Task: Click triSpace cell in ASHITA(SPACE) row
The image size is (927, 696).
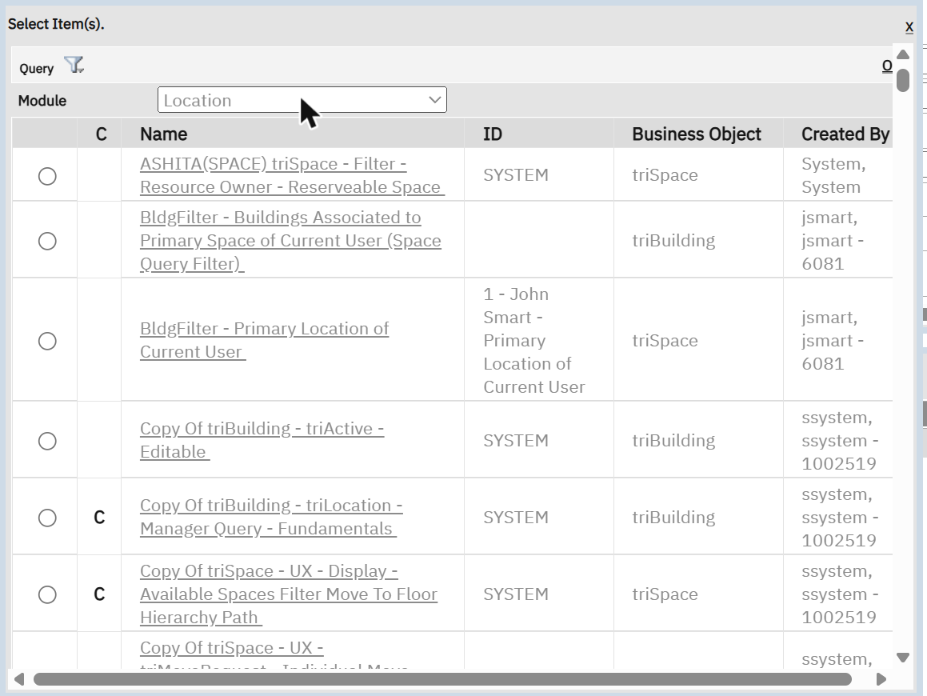Action: click(665, 176)
